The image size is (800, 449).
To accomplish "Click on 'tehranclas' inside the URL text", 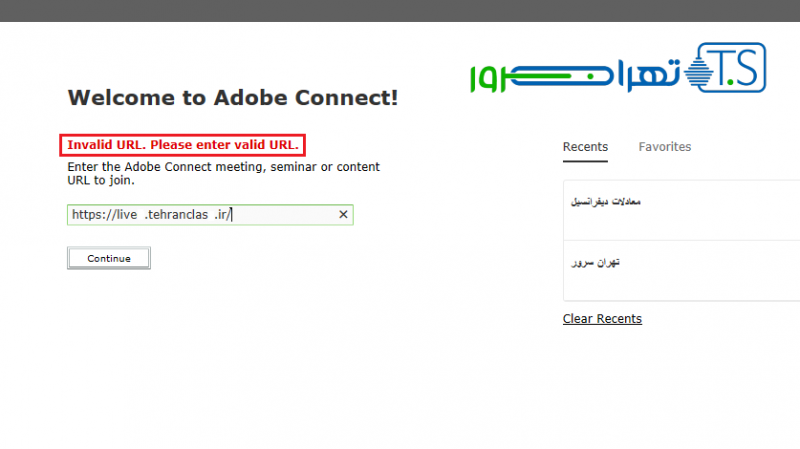I will [x=179, y=214].
